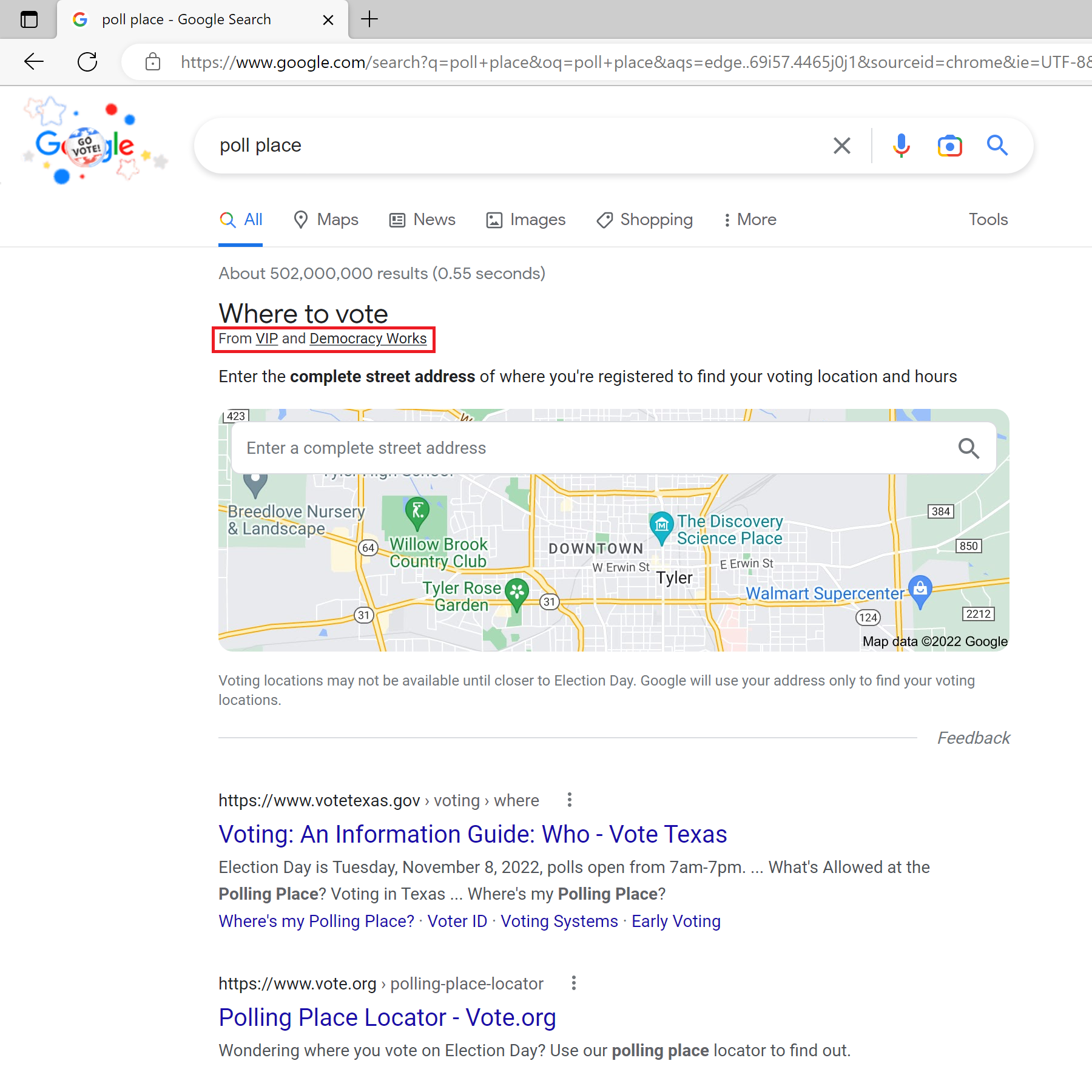
Task: Focus the poll place search box
Action: (x=516, y=146)
